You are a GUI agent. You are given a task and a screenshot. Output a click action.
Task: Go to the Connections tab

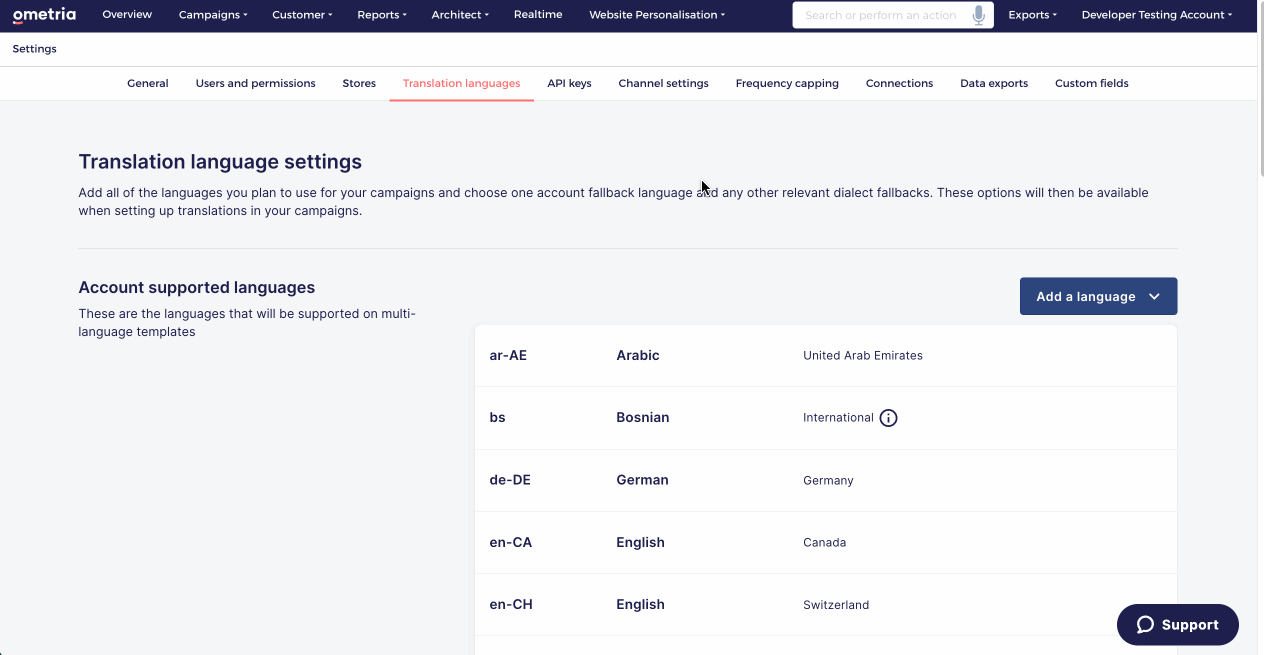tap(899, 84)
